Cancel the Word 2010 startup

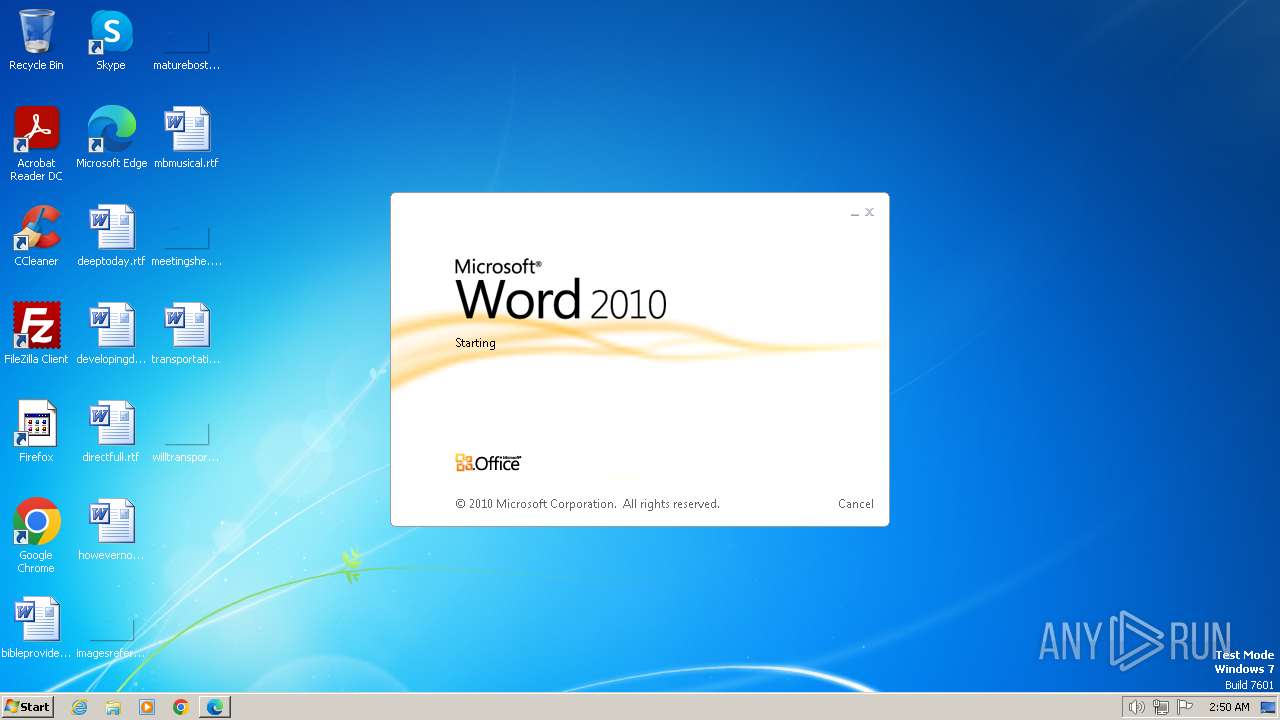[856, 504]
